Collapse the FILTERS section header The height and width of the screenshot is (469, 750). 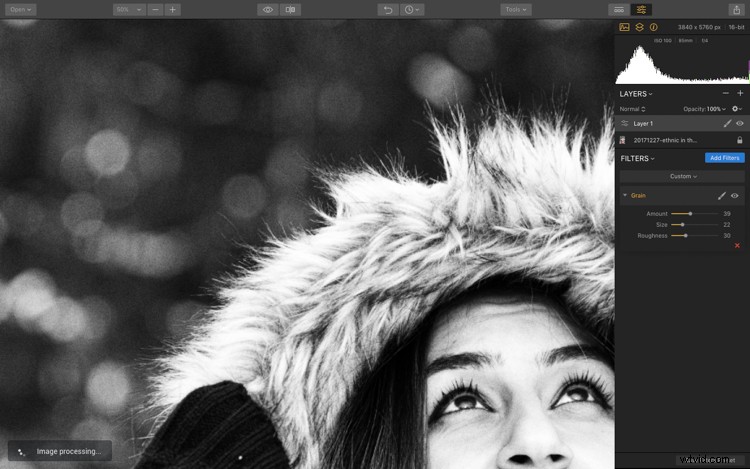(x=638, y=158)
